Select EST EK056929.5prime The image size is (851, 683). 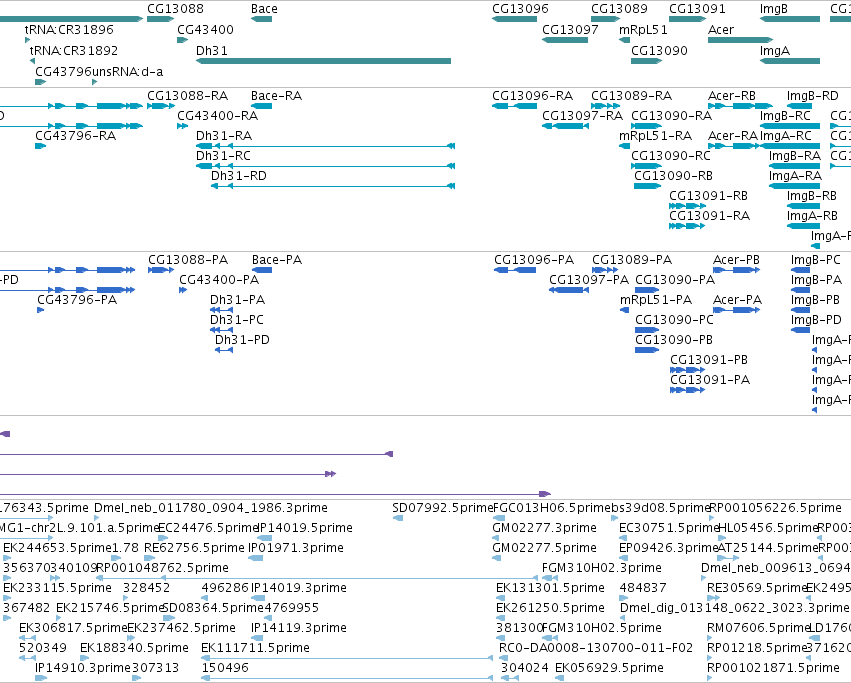tap(609, 668)
